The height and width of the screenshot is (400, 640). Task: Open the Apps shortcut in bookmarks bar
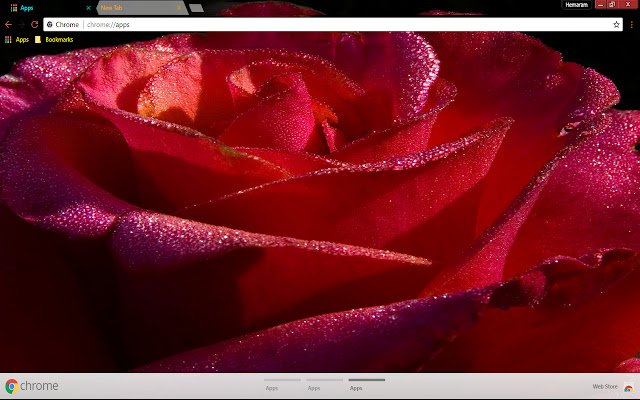17,40
